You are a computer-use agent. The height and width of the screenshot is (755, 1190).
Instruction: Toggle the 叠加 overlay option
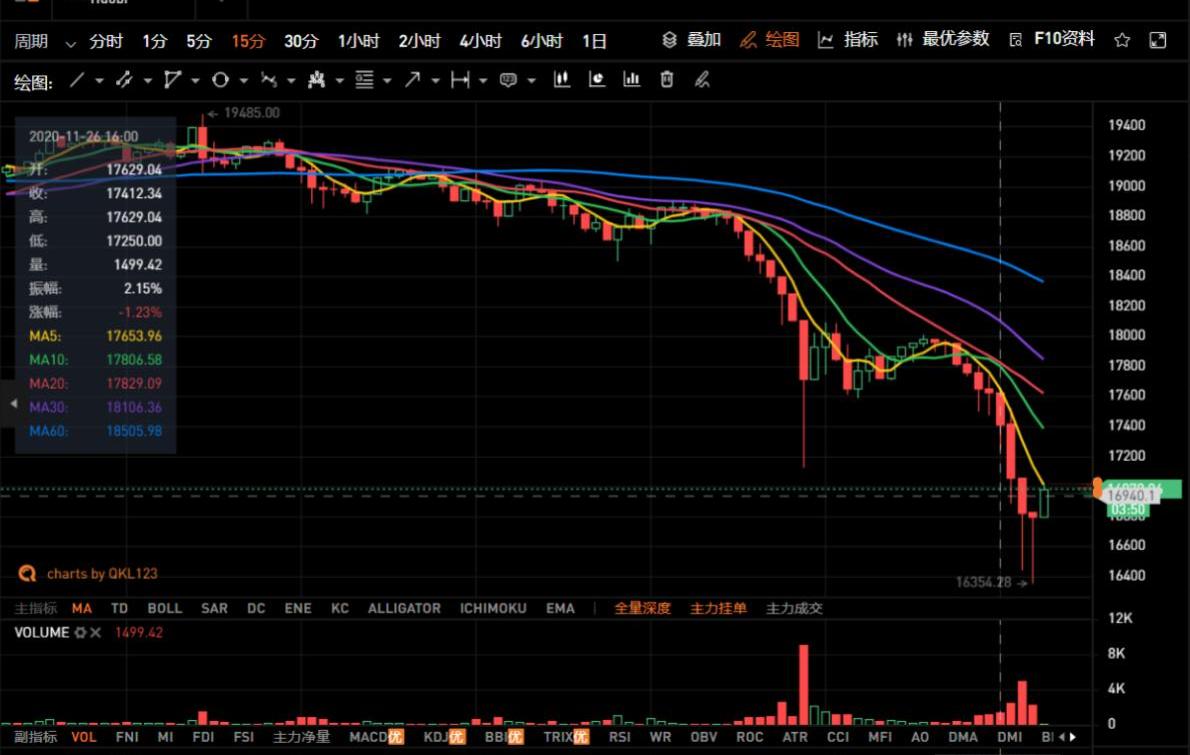click(692, 40)
